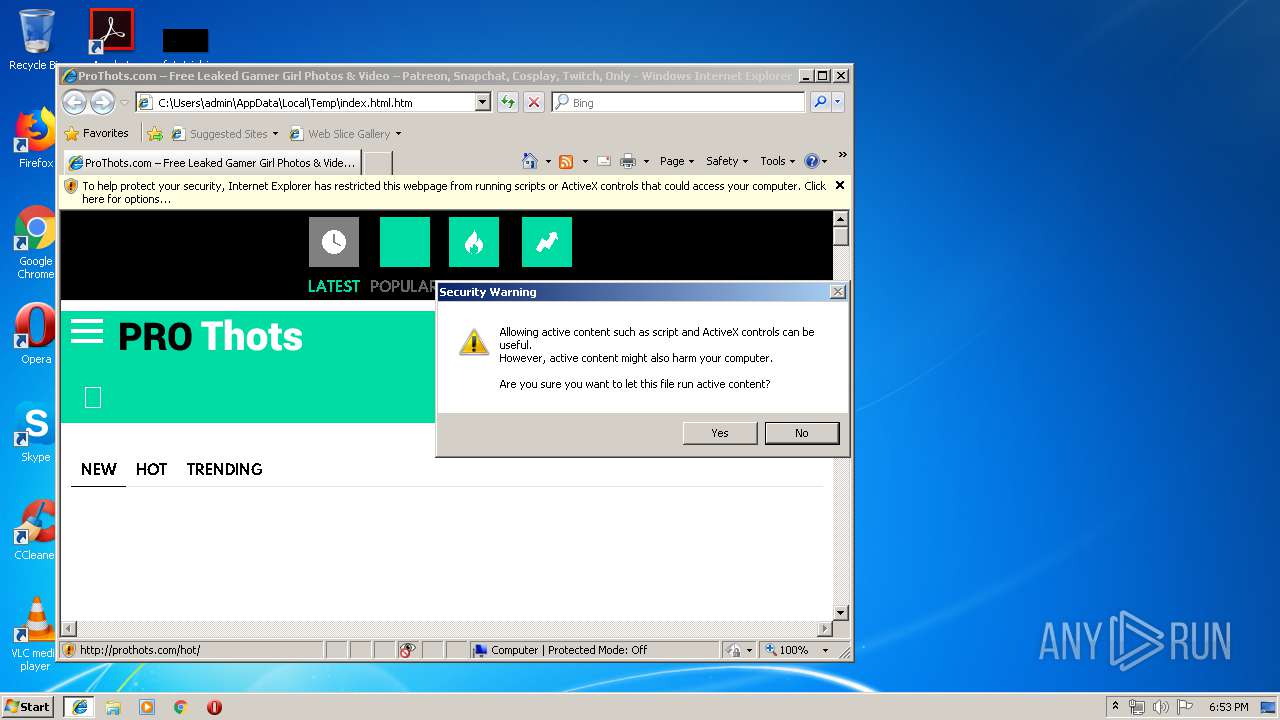The image size is (1280, 720).
Task: Open the Page menu
Action: pyautogui.click(x=677, y=161)
